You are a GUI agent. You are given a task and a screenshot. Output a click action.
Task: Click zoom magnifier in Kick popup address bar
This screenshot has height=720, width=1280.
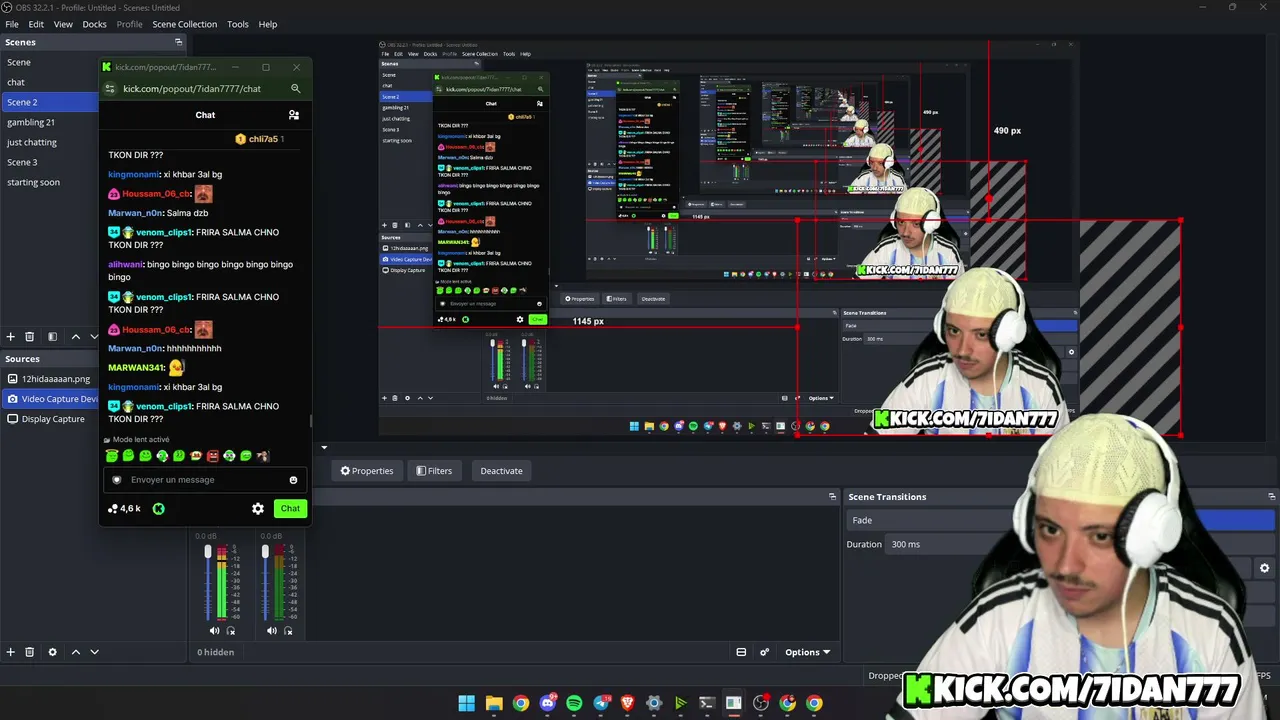[x=295, y=88]
